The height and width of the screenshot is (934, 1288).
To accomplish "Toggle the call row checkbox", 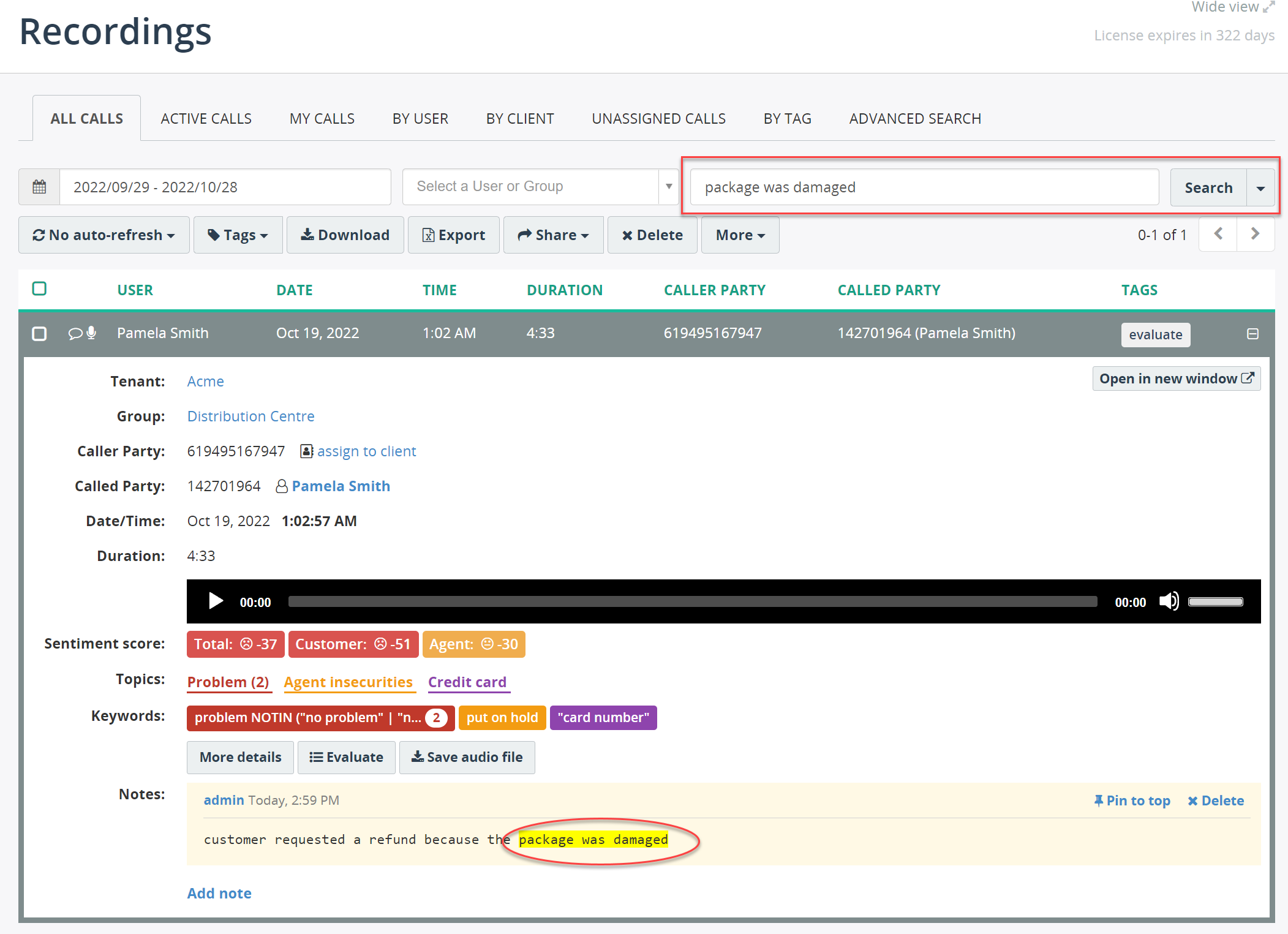I will coord(40,333).
